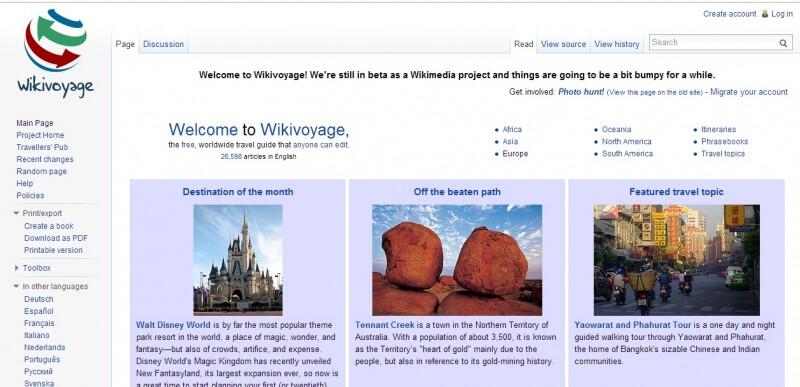Screen dimensions: 800x387
Task: Click the Log in link
Action: click(x=782, y=14)
